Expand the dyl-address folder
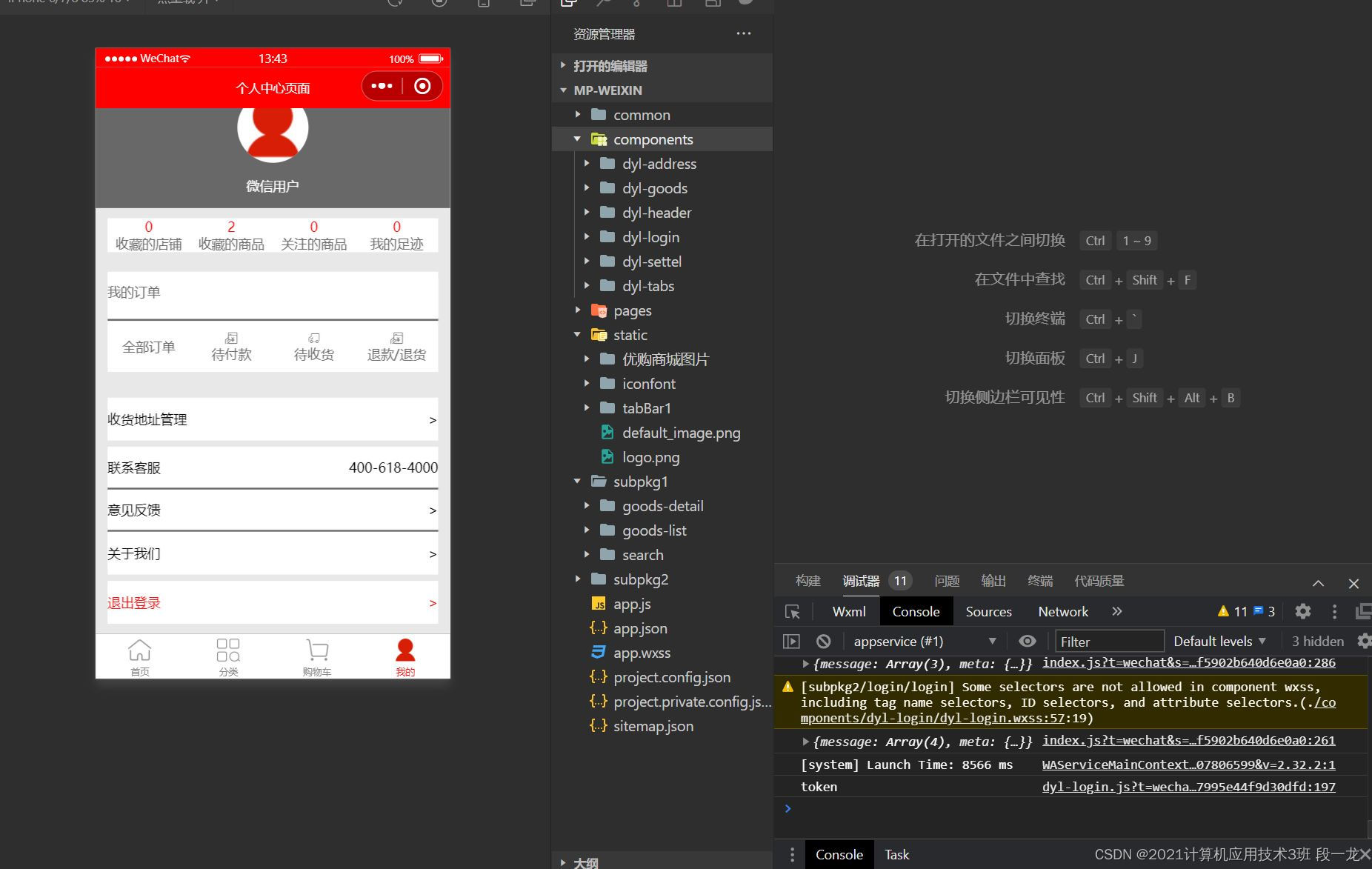The image size is (1372, 869). 662,164
